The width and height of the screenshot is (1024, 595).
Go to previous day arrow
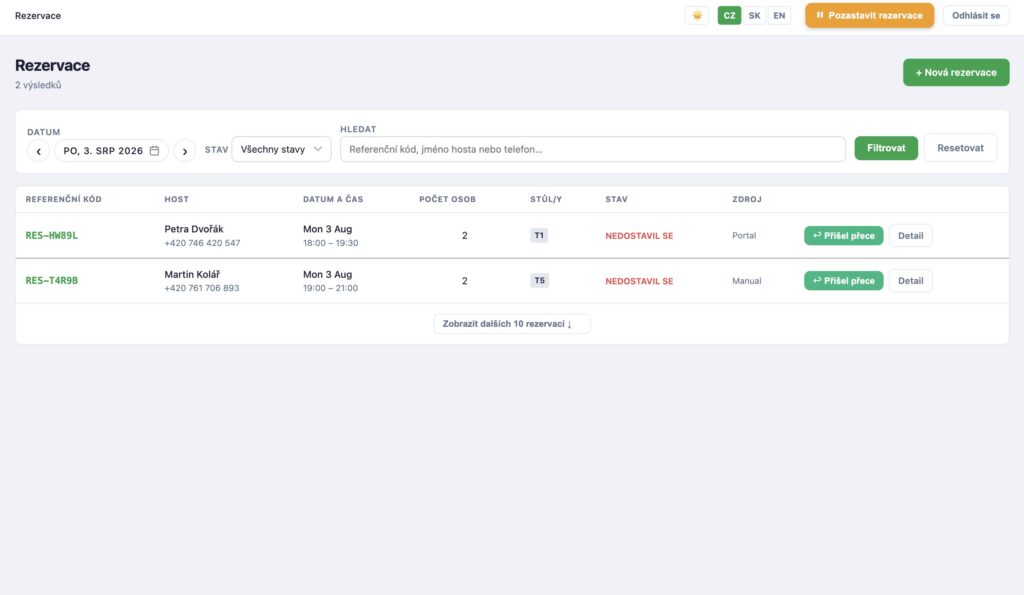(39, 151)
